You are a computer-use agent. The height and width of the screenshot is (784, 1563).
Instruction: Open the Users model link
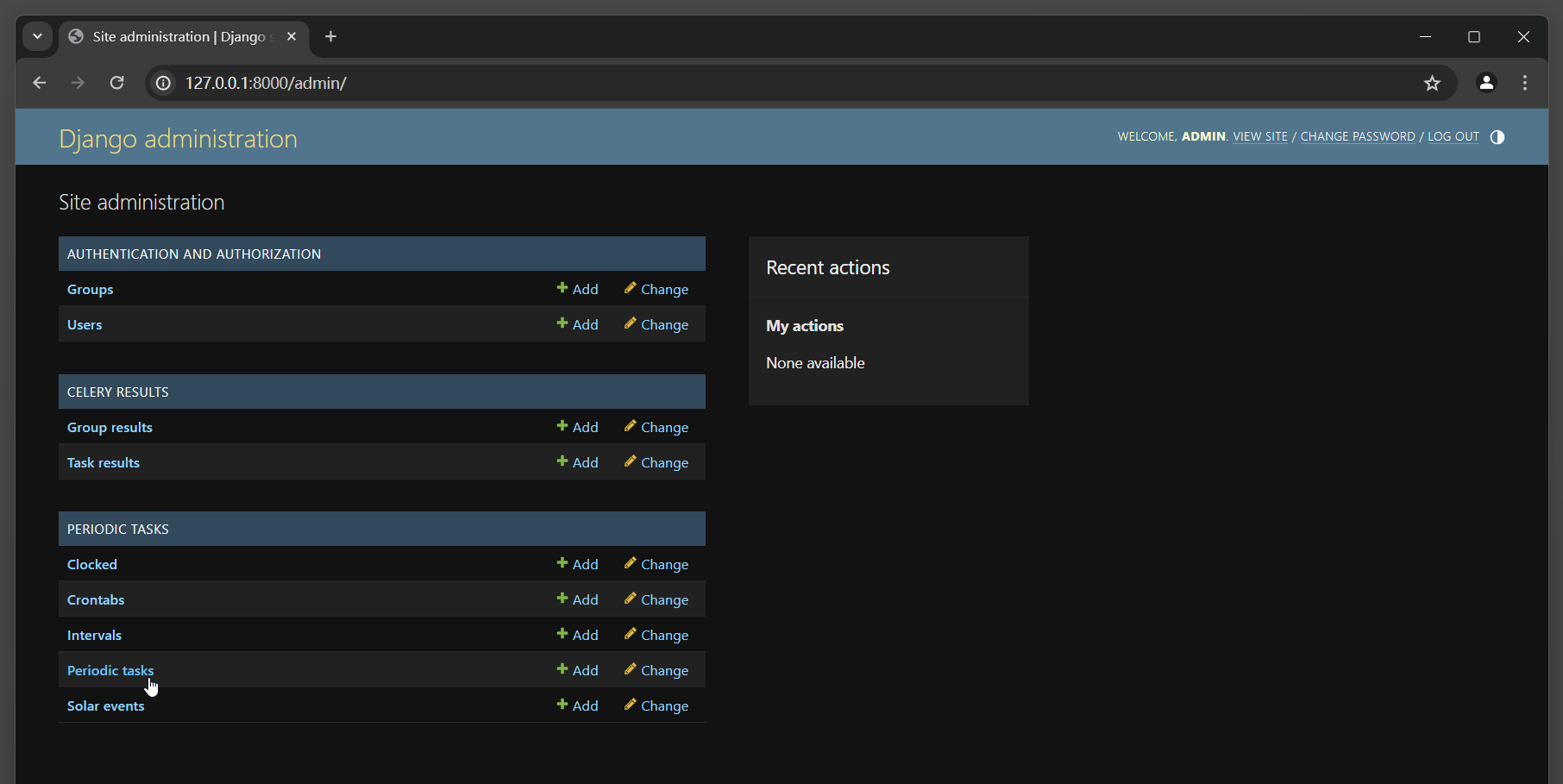(x=85, y=324)
